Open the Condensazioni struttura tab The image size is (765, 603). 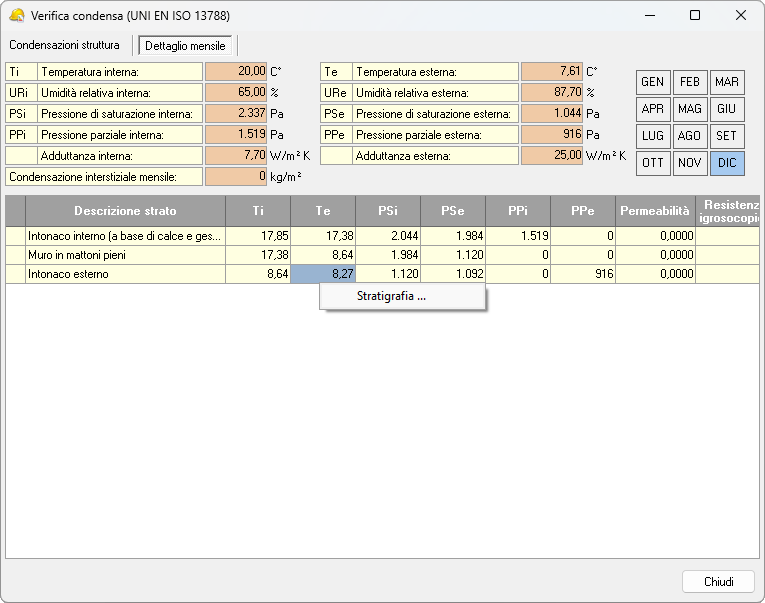pyautogui.click(x=64, y=45)
